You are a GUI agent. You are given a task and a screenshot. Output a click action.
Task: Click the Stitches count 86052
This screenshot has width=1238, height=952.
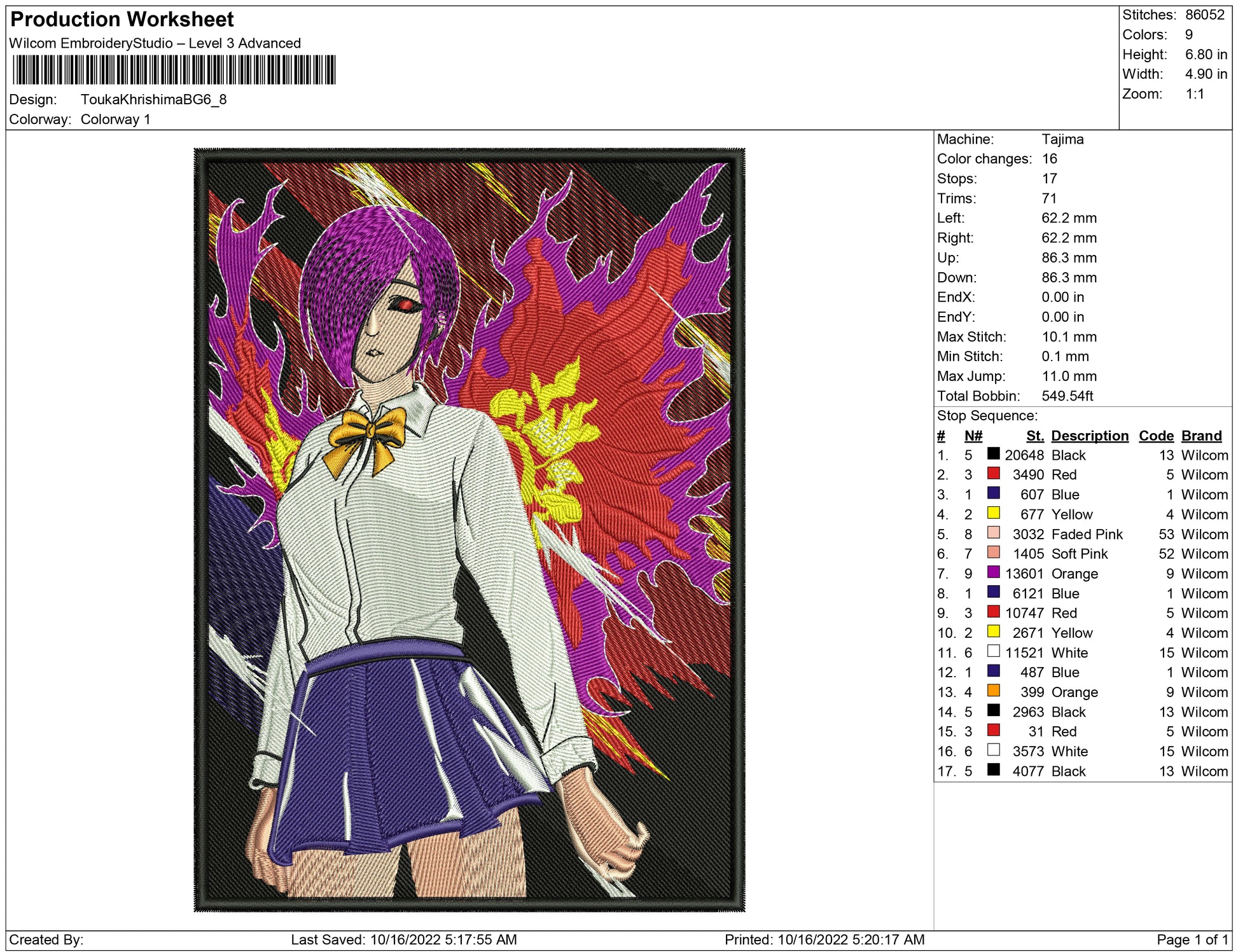1204,15
